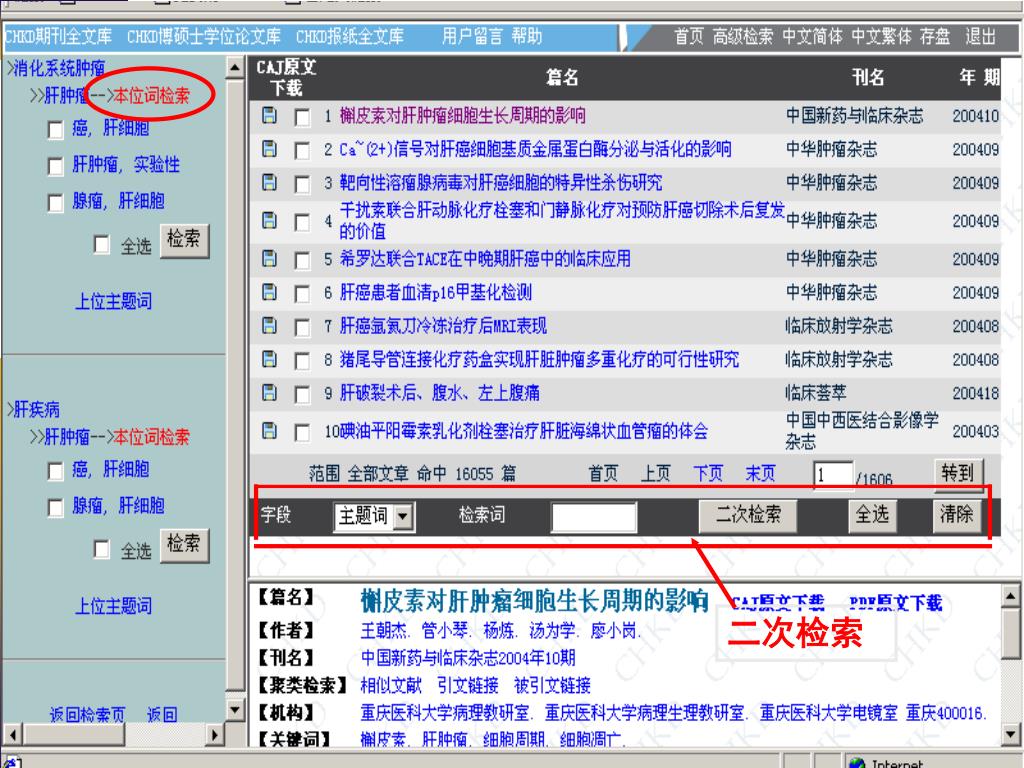Click PDF原文下载 link
1024x768 pixels.
(895, 603)
